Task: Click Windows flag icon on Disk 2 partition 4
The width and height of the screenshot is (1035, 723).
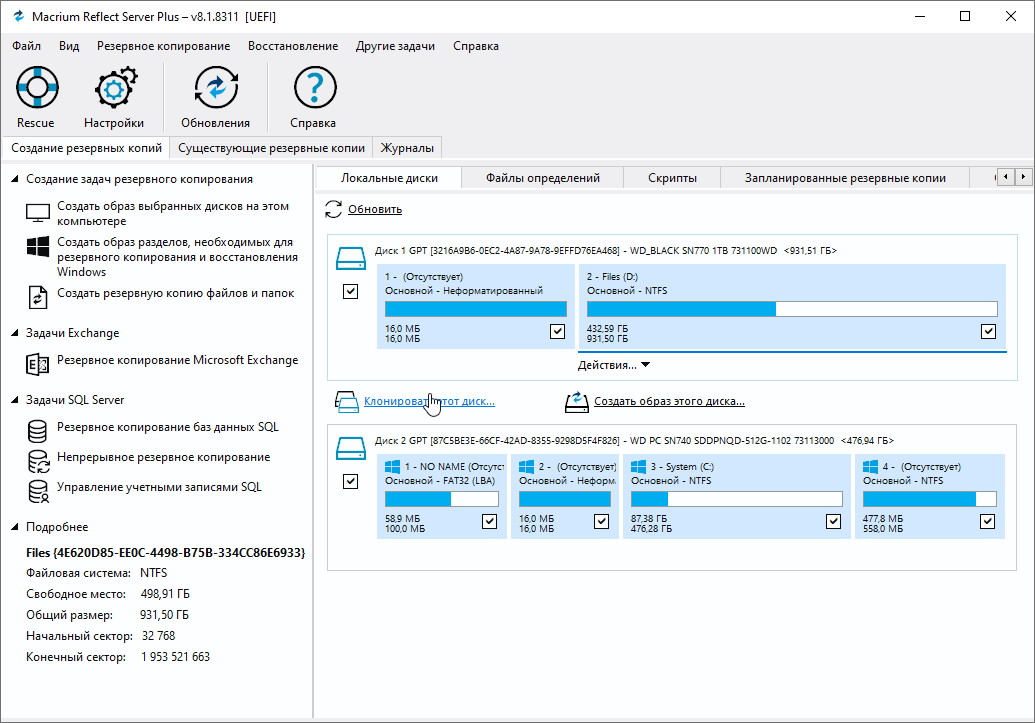Action: pyautogui.click(x=871, y=467)
